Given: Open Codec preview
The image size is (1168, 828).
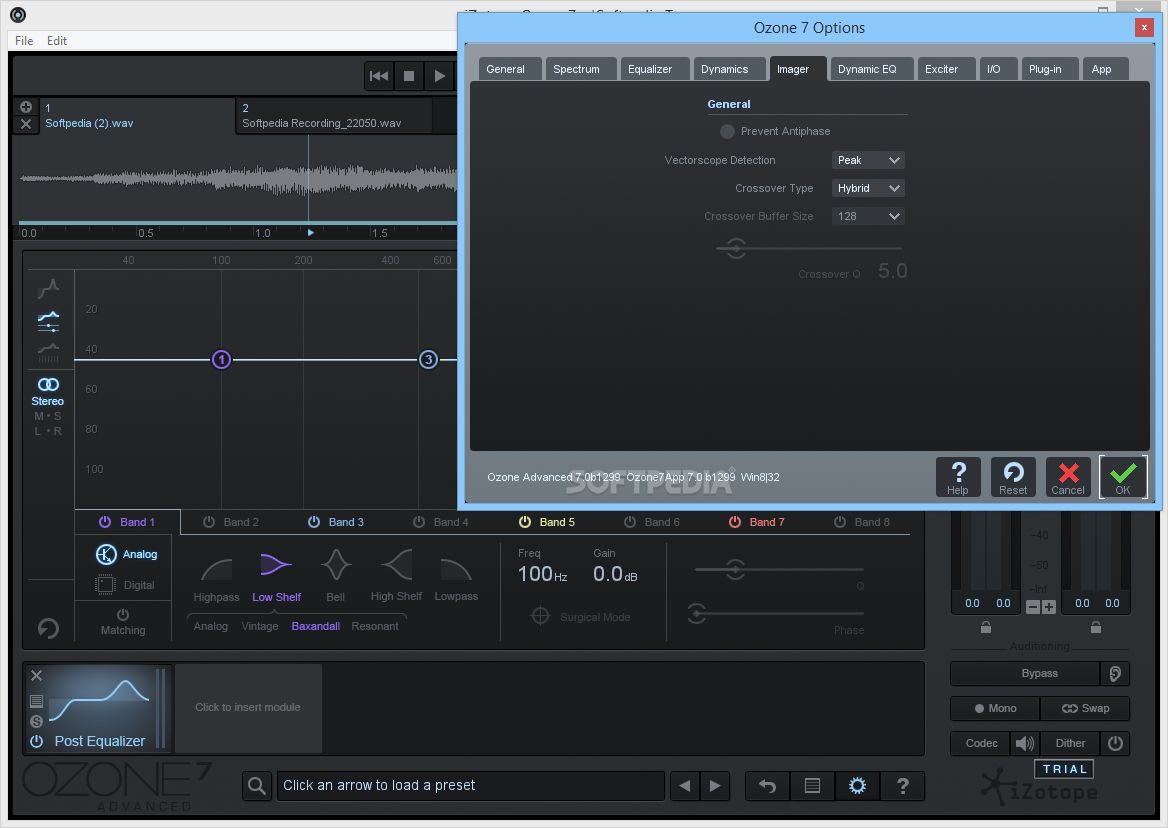Looking at the screenshot, I should (x=981, y=743).
